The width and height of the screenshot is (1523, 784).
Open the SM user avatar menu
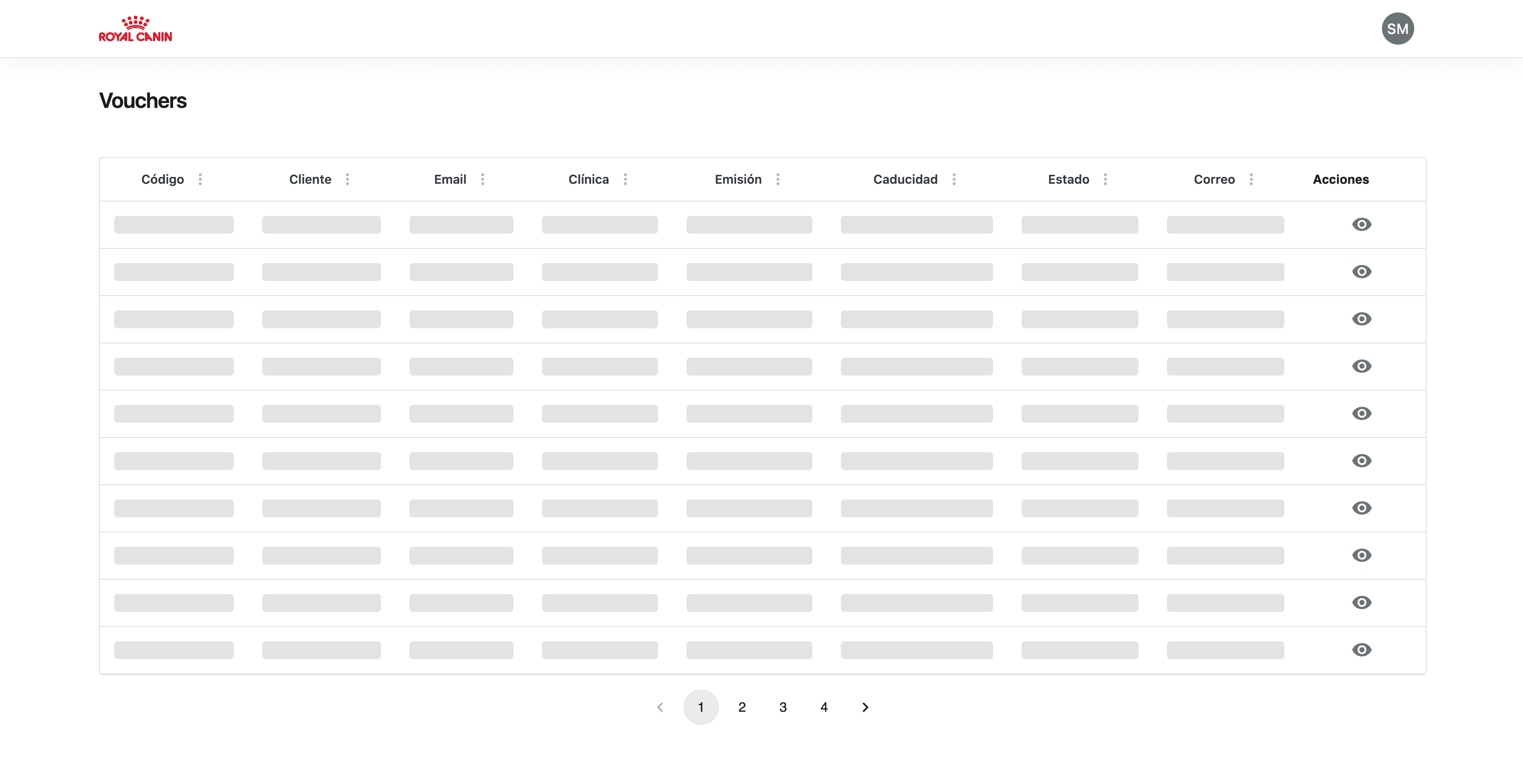pos(1397,29)
